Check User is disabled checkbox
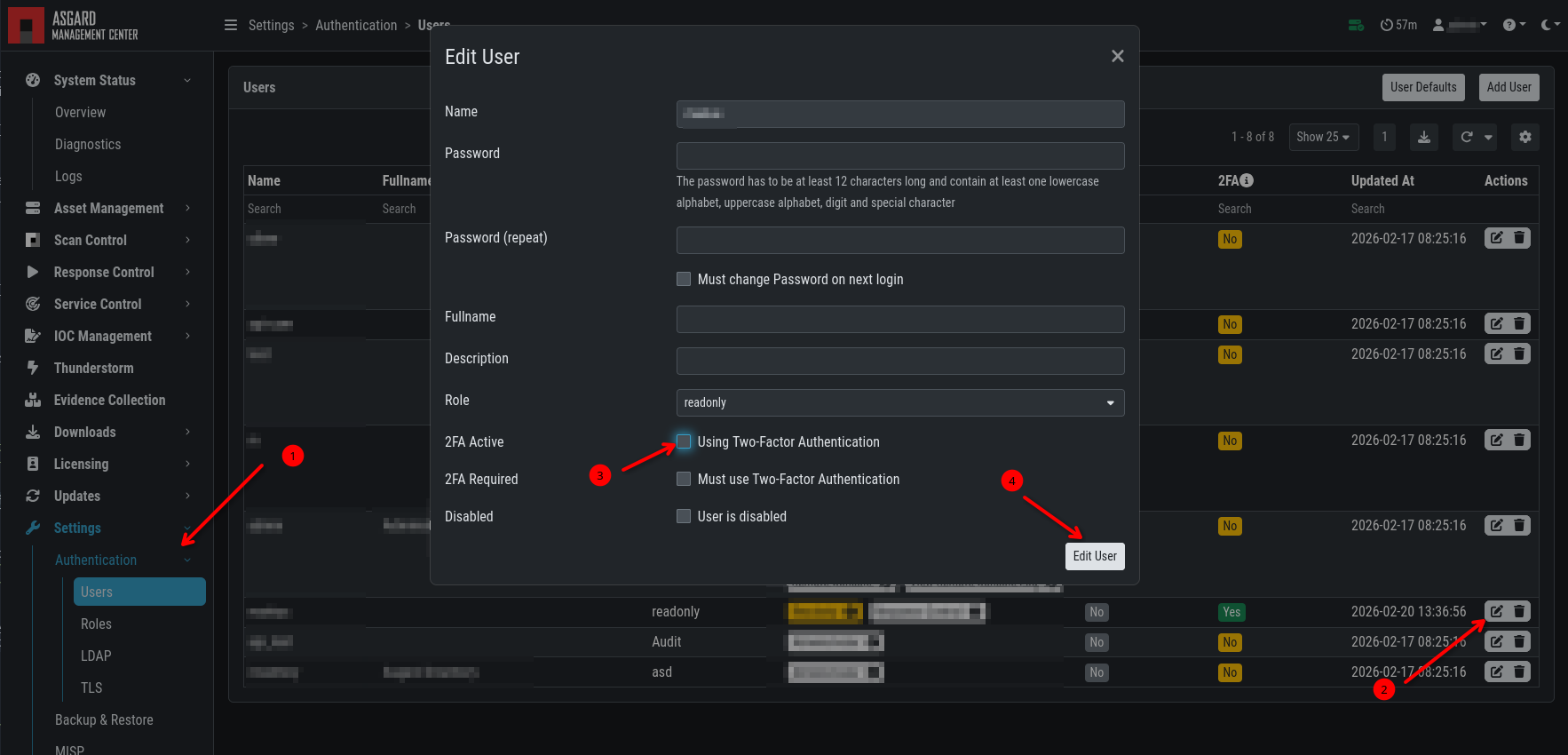Screen dimensions: 1568x755 pos(684,516)
